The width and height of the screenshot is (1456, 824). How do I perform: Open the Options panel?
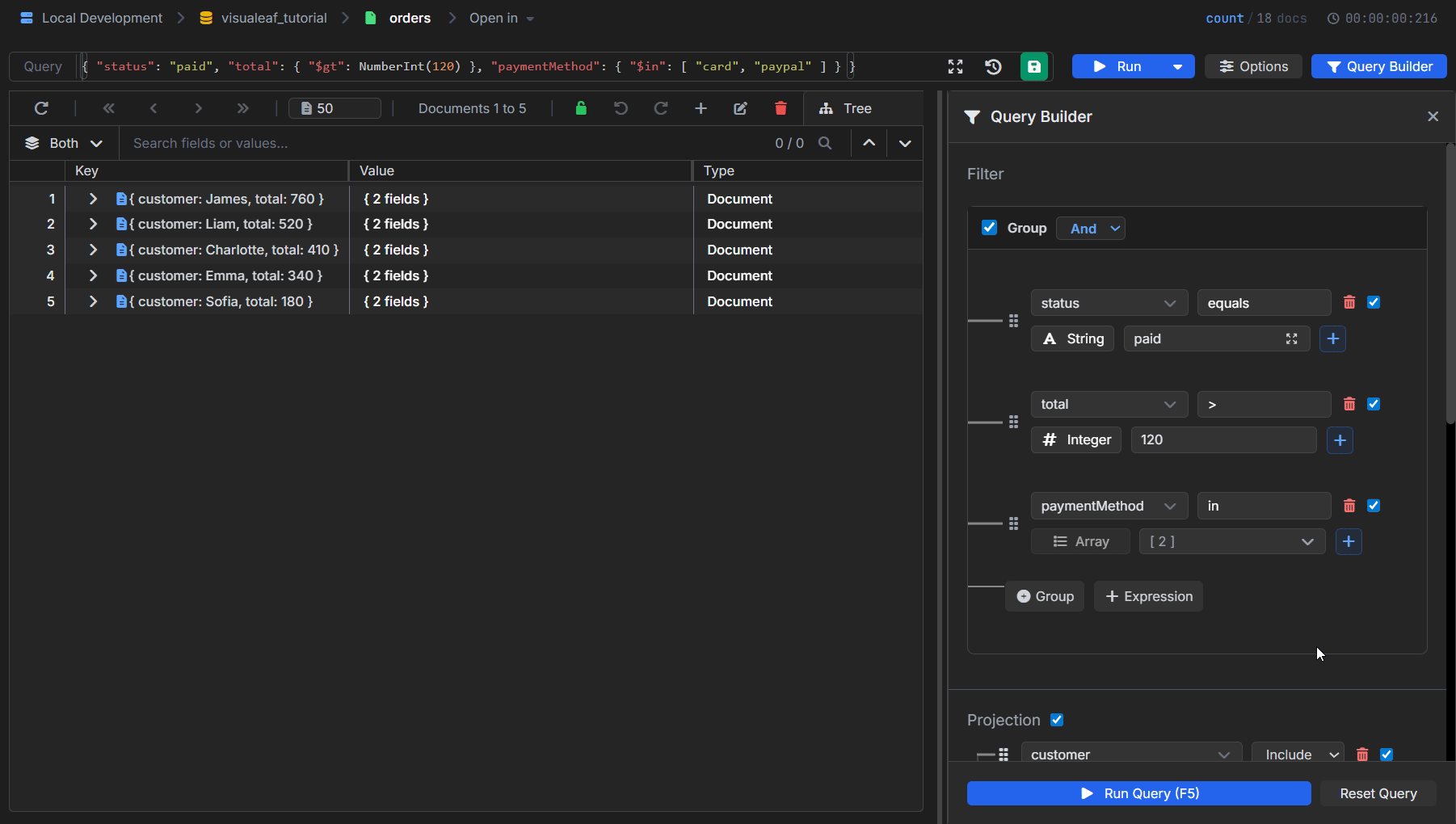click(1253, 66)
